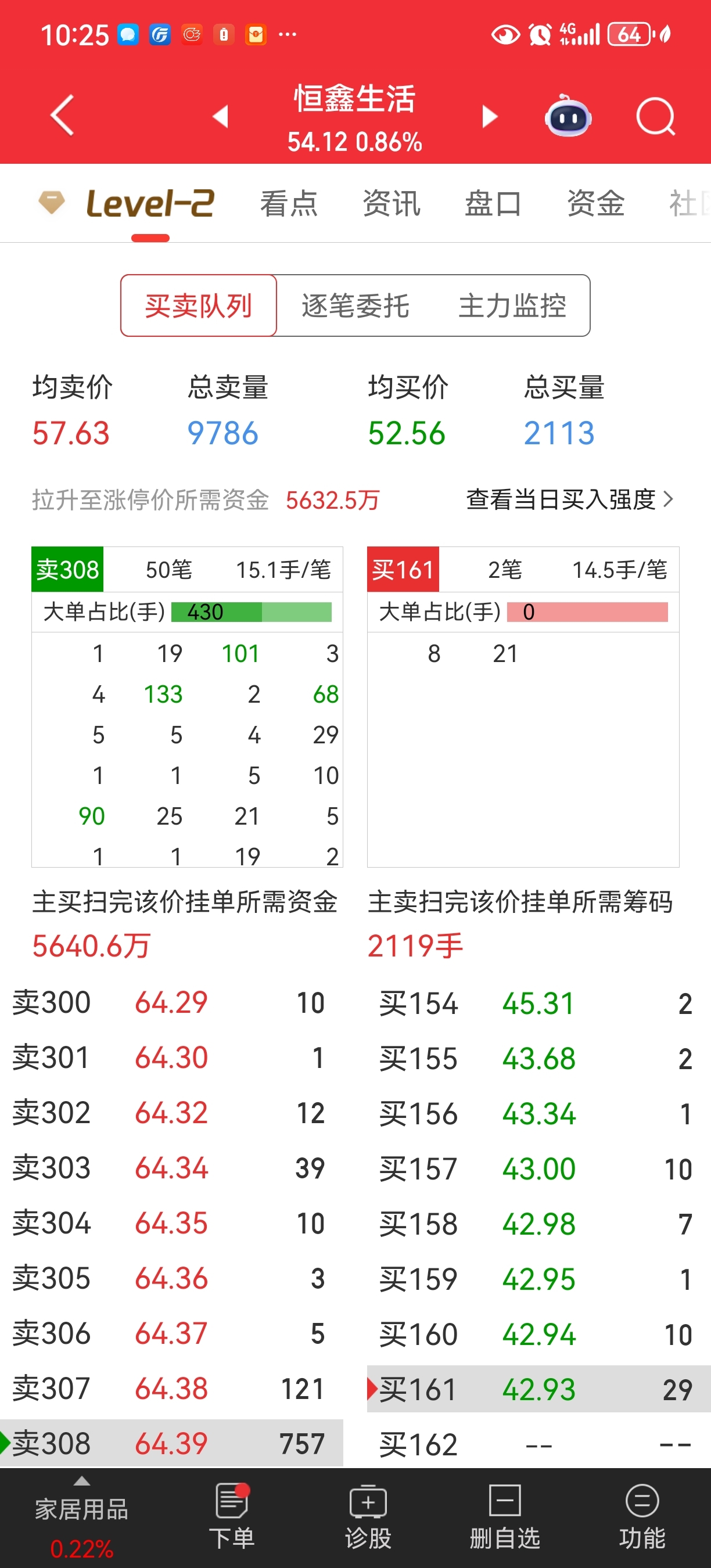Select 买154 row at 45.31
This screenshot has height=1568, width=711.
click(x=538, y=1004)
